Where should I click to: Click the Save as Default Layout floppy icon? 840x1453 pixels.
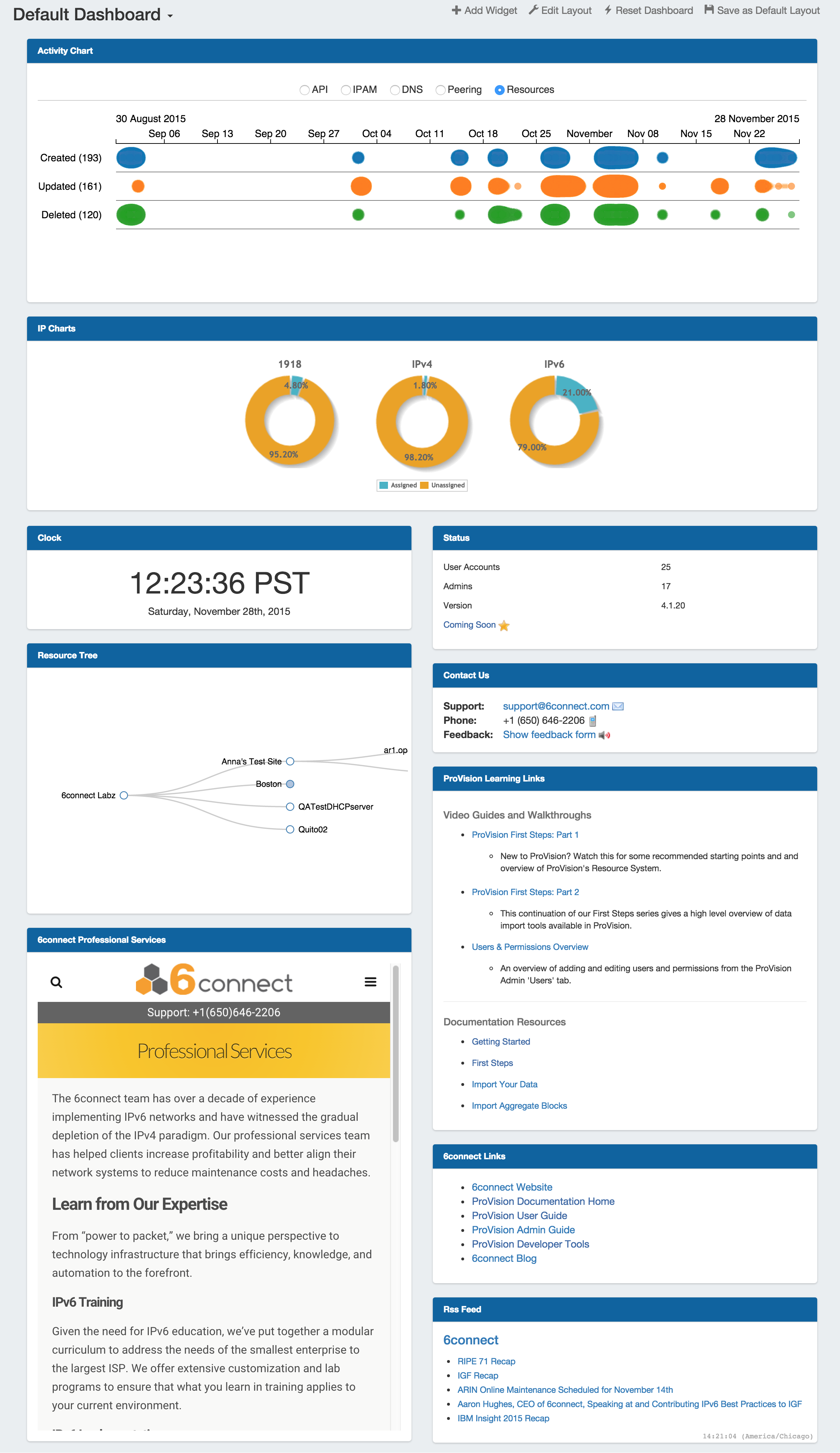709,10
